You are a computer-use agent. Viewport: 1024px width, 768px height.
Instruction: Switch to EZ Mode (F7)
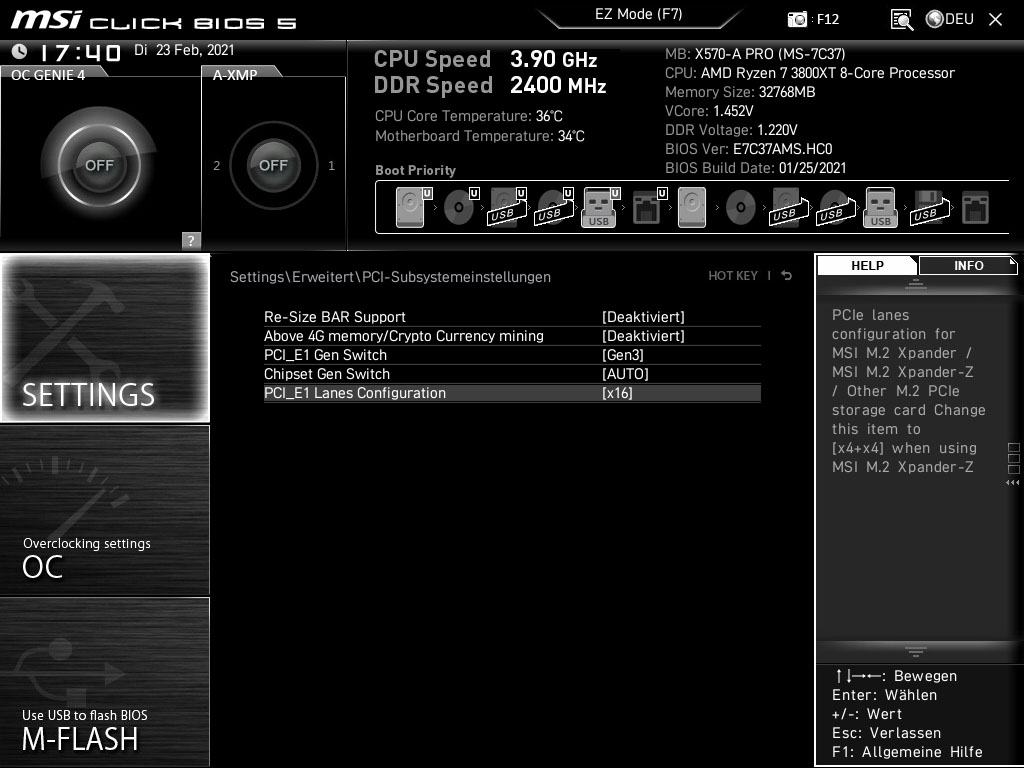click(639, 14)
